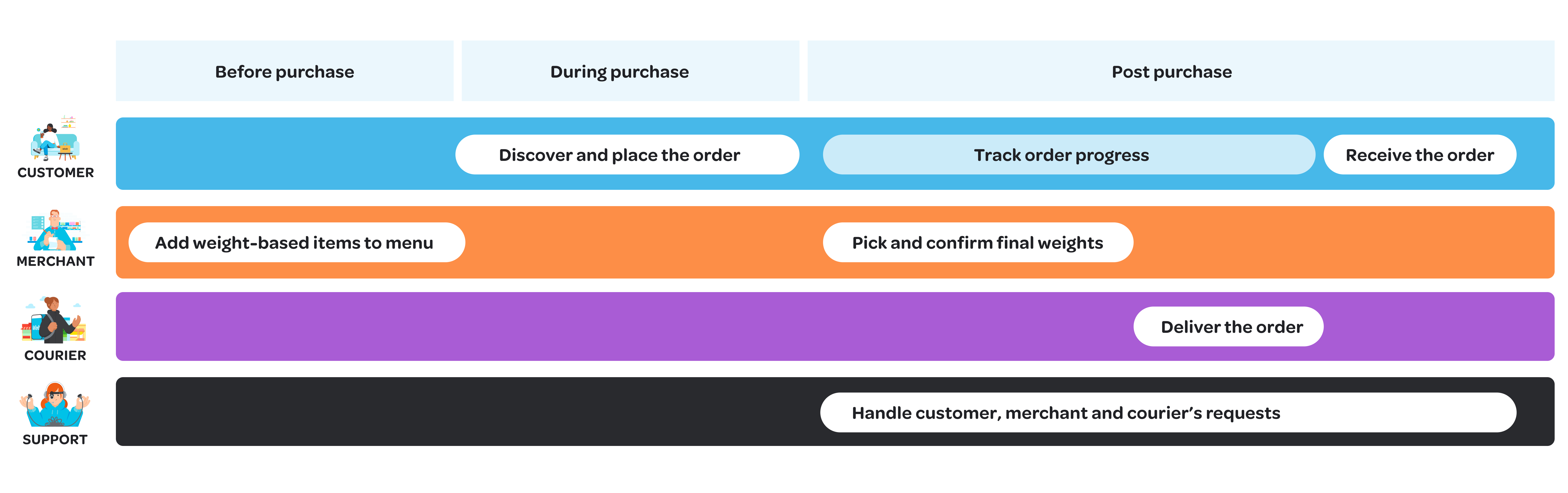This screenshot has height=493, width=1568.
Task: Click the Support agent illustration icon
Action: pos(55,405)
